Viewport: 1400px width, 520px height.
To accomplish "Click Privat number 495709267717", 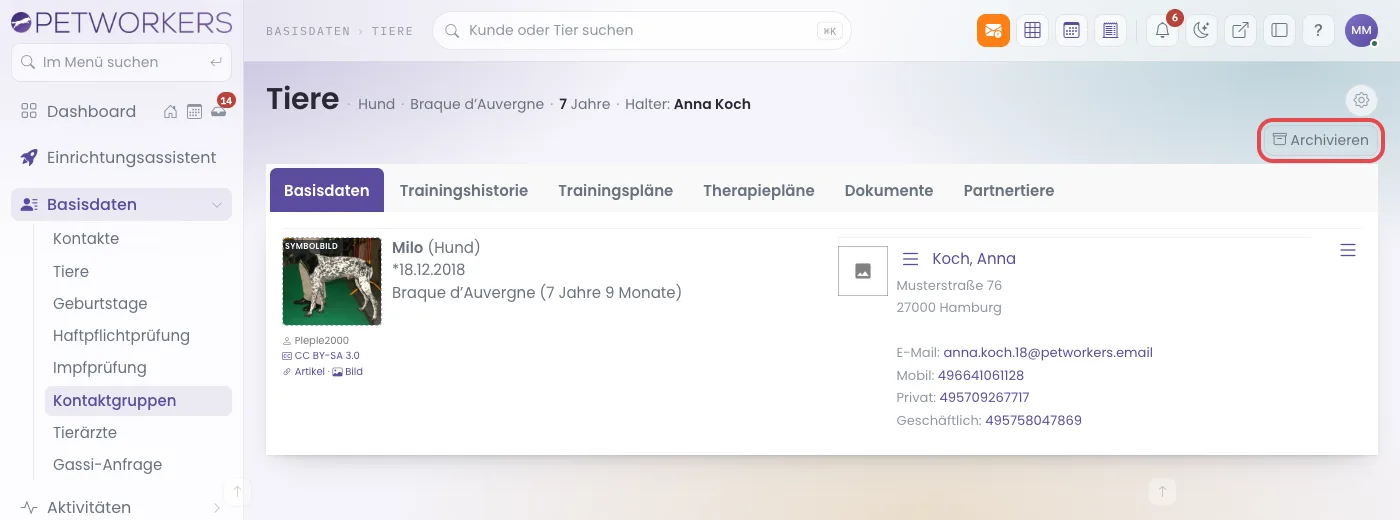I will click(x=984, y=397).
